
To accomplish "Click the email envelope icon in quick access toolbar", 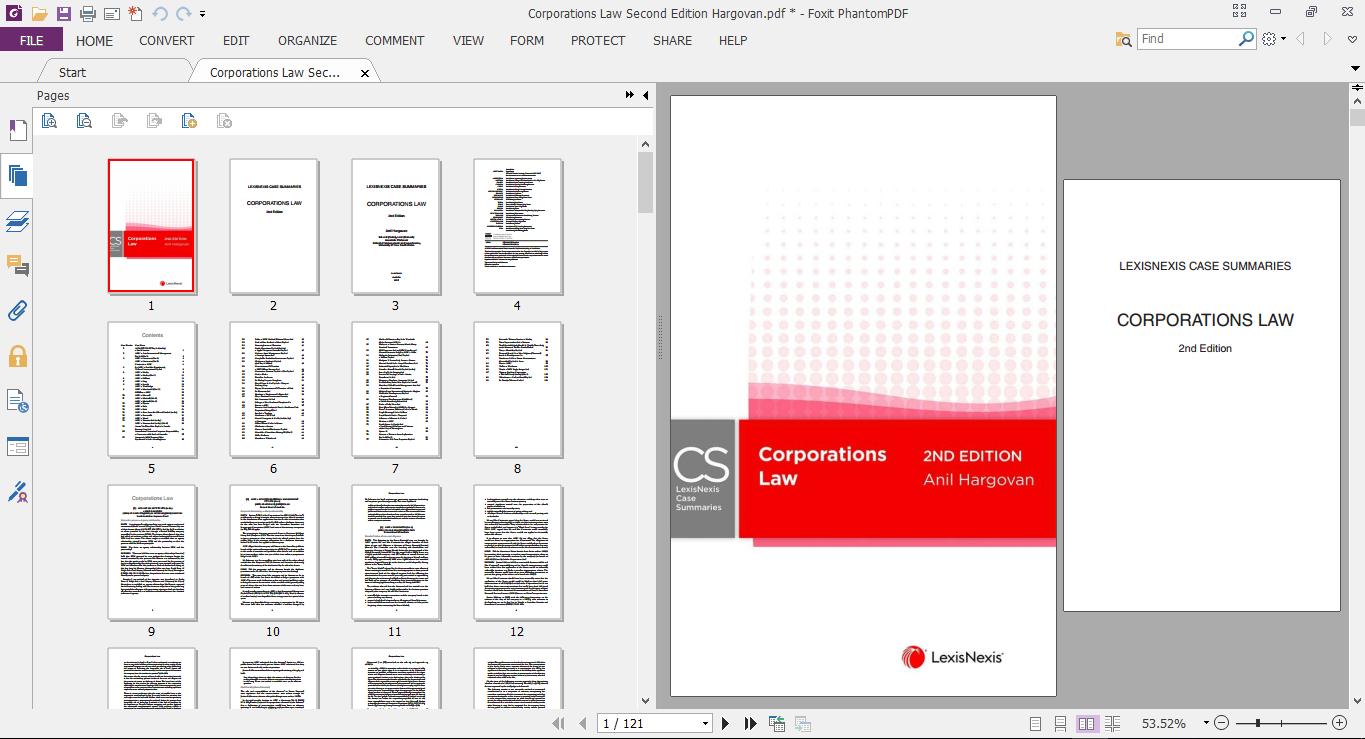I will tap(111, 14).
